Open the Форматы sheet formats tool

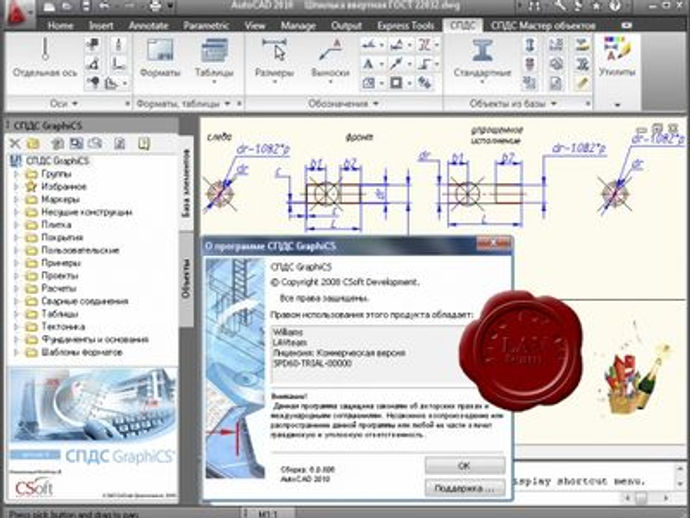click(160, 57)
